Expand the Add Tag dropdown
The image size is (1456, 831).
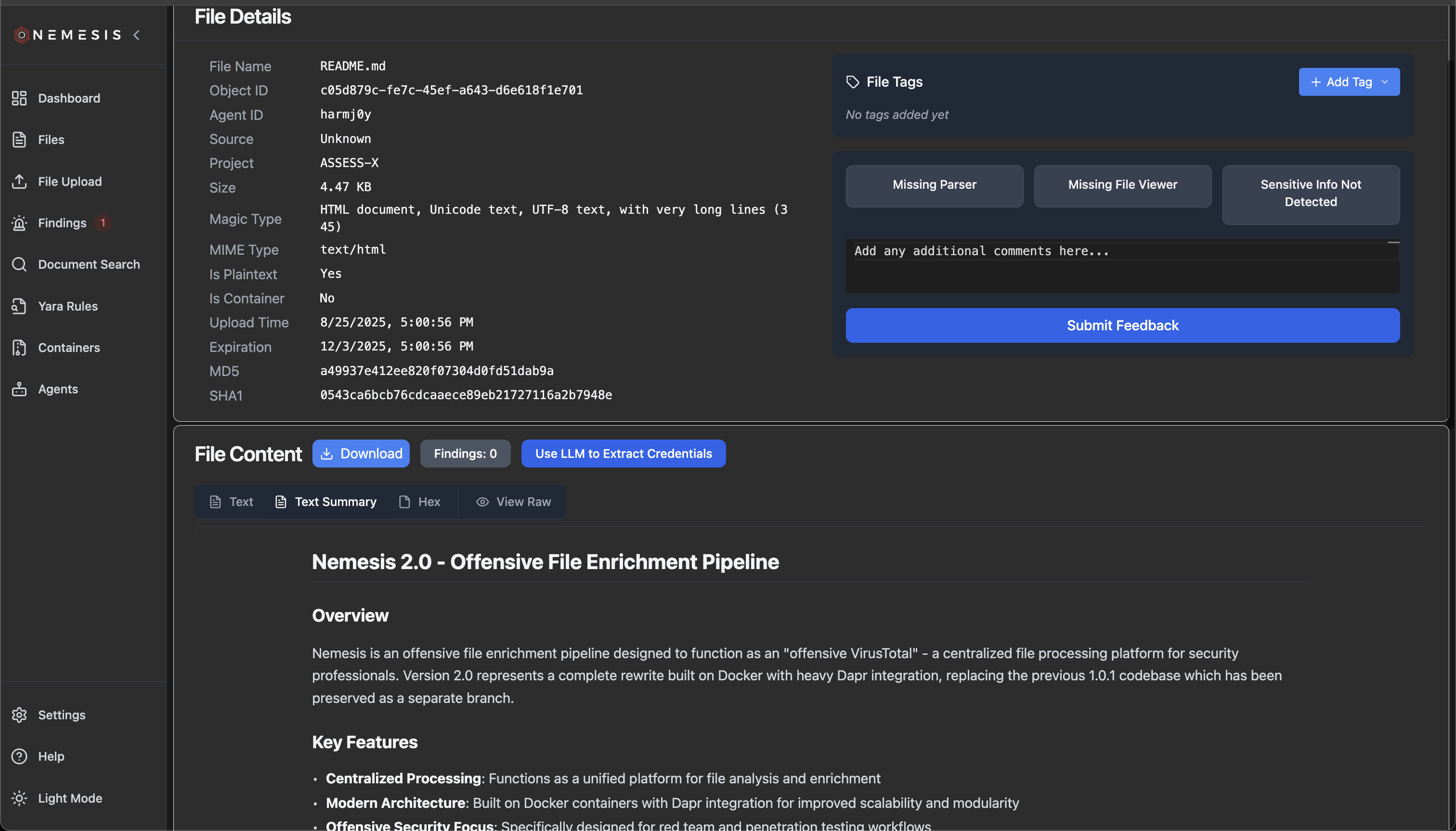[x=1349, y=82]
